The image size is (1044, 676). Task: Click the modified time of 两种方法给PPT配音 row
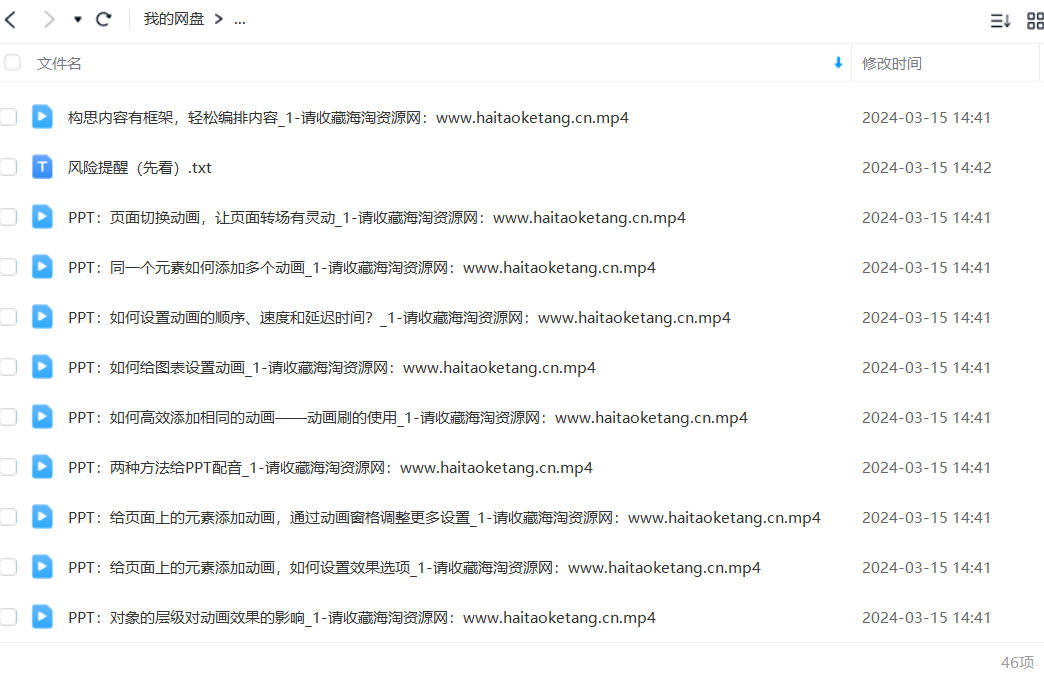(x=927, y=468)
